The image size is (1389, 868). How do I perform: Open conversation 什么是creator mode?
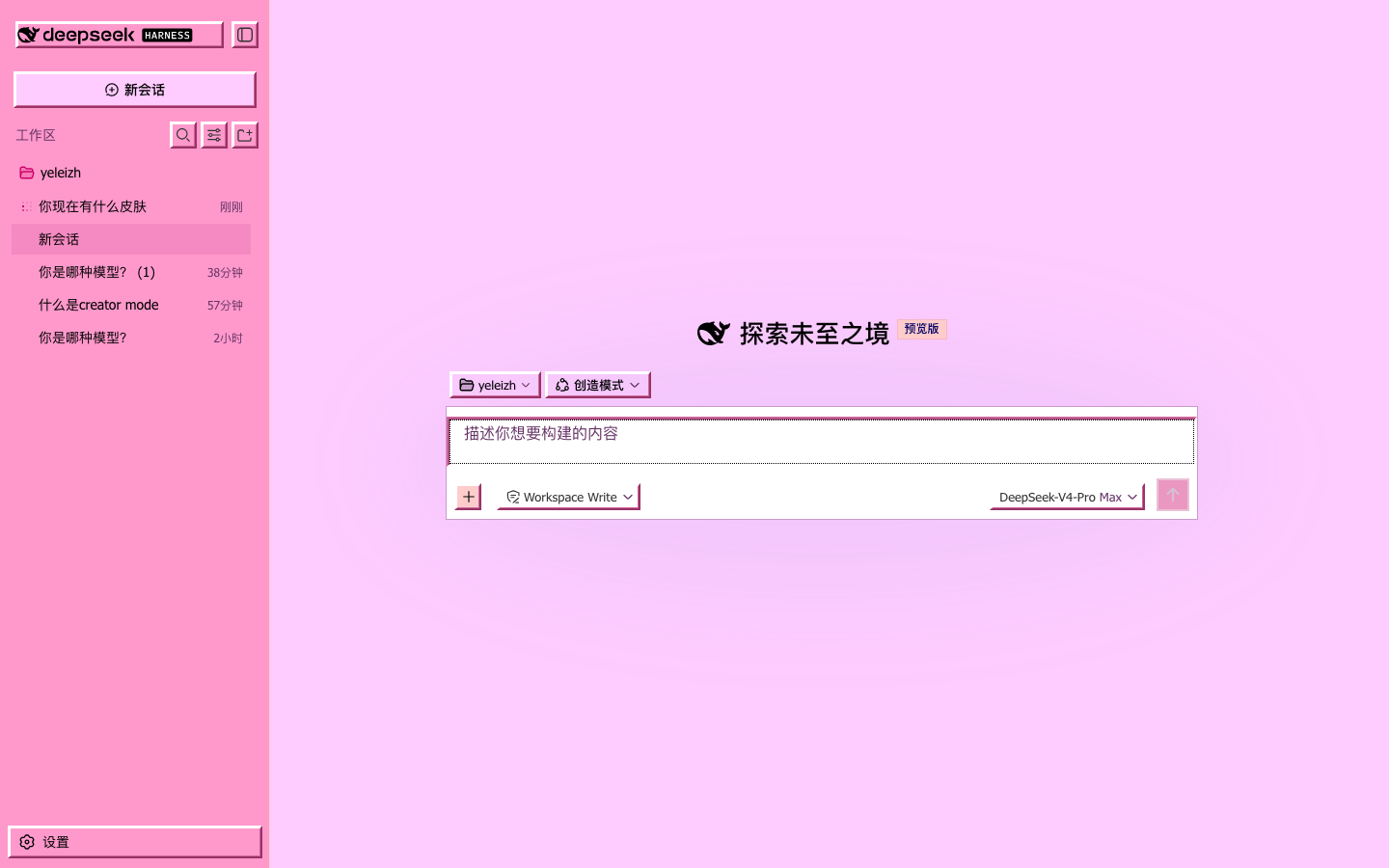(131, 305)
